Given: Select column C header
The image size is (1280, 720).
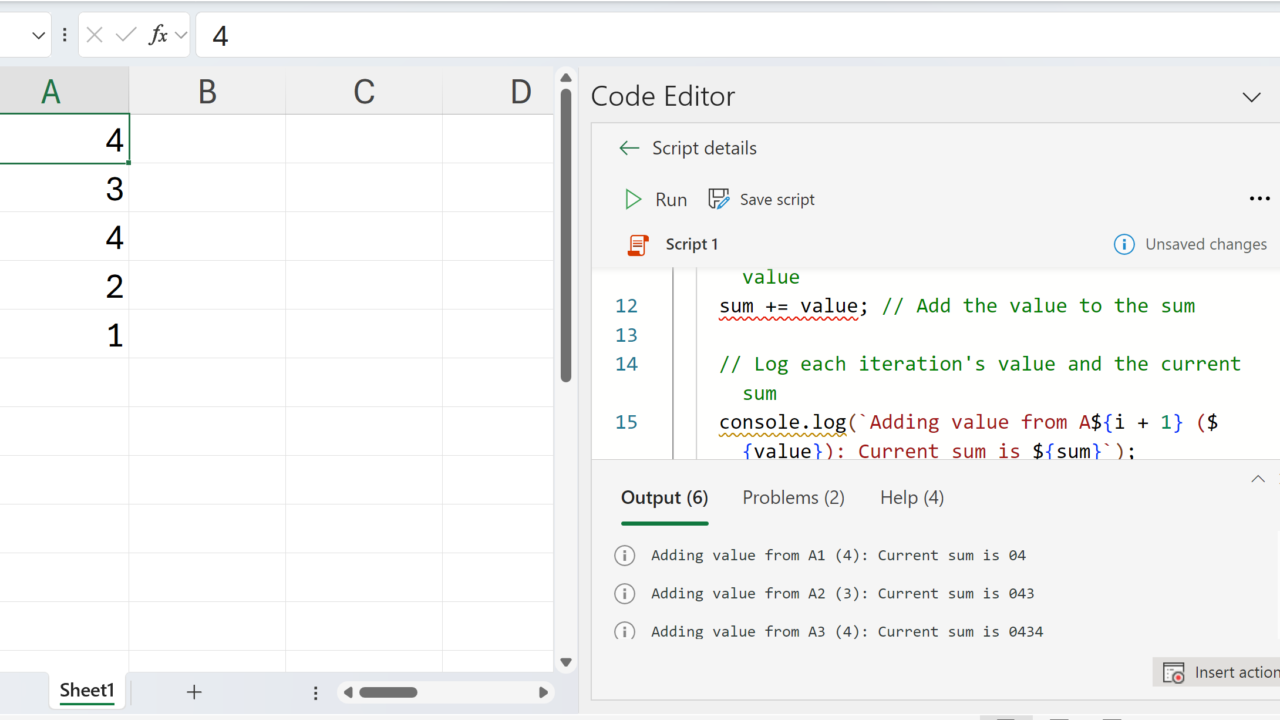Looking at the screenshot, I should (364, 92).
